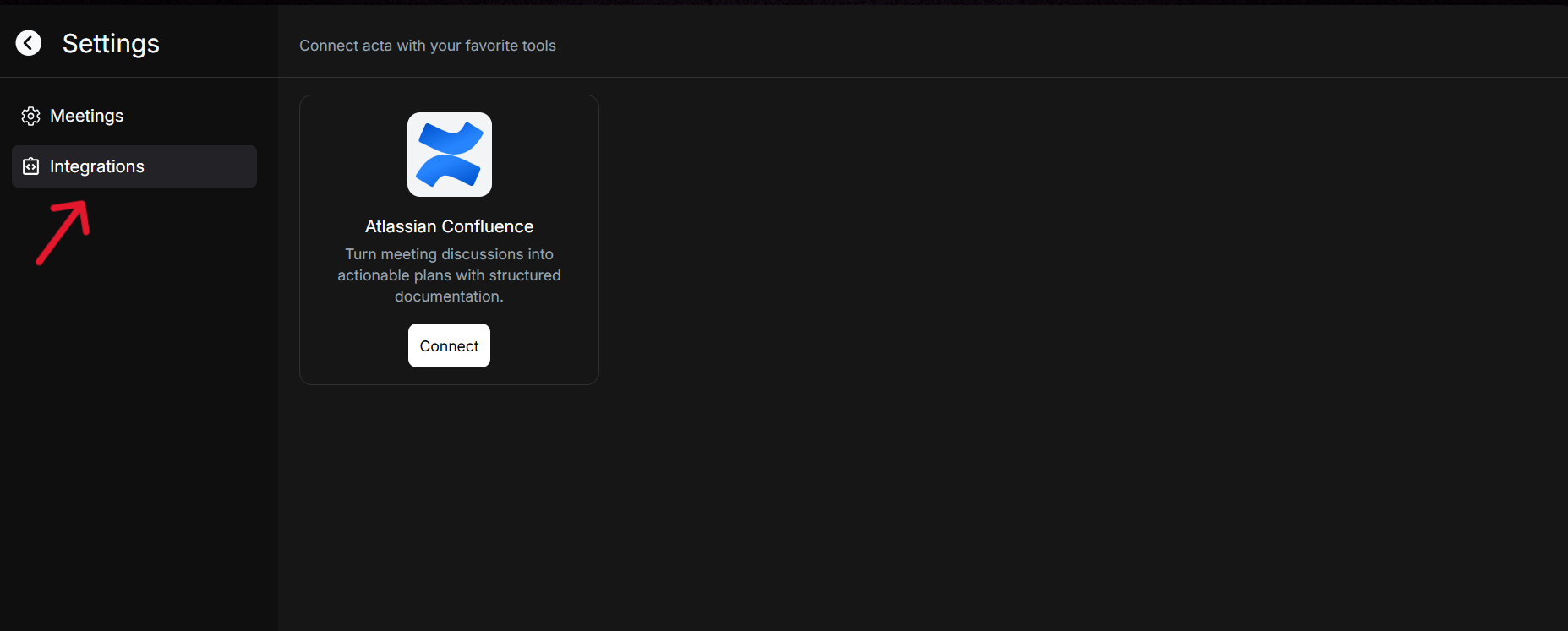Click the Meetings gear icon
Screen dimensions: 1568x631
click(x=31, y=116)
